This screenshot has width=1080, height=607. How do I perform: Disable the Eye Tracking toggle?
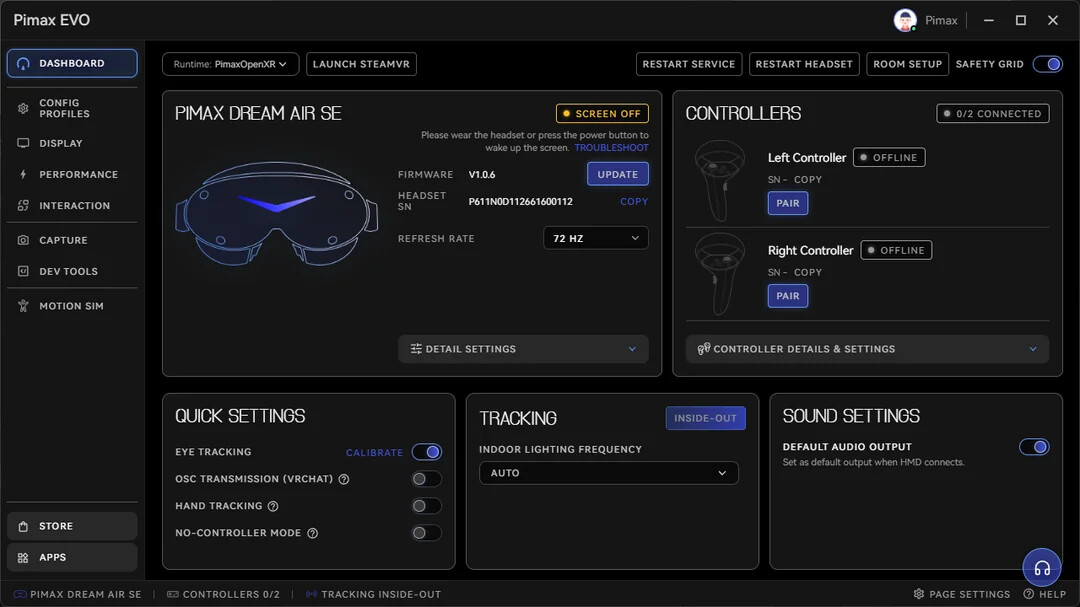pyautogui.click(x=426, y=452)
